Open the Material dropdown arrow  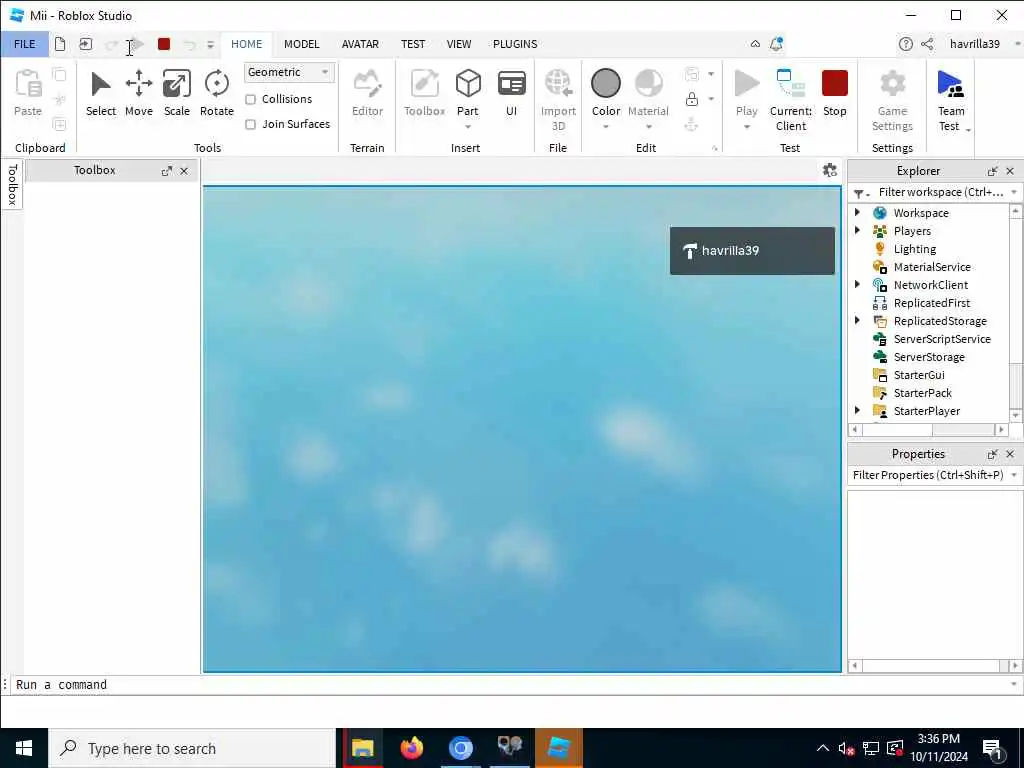tap(648, 127)
